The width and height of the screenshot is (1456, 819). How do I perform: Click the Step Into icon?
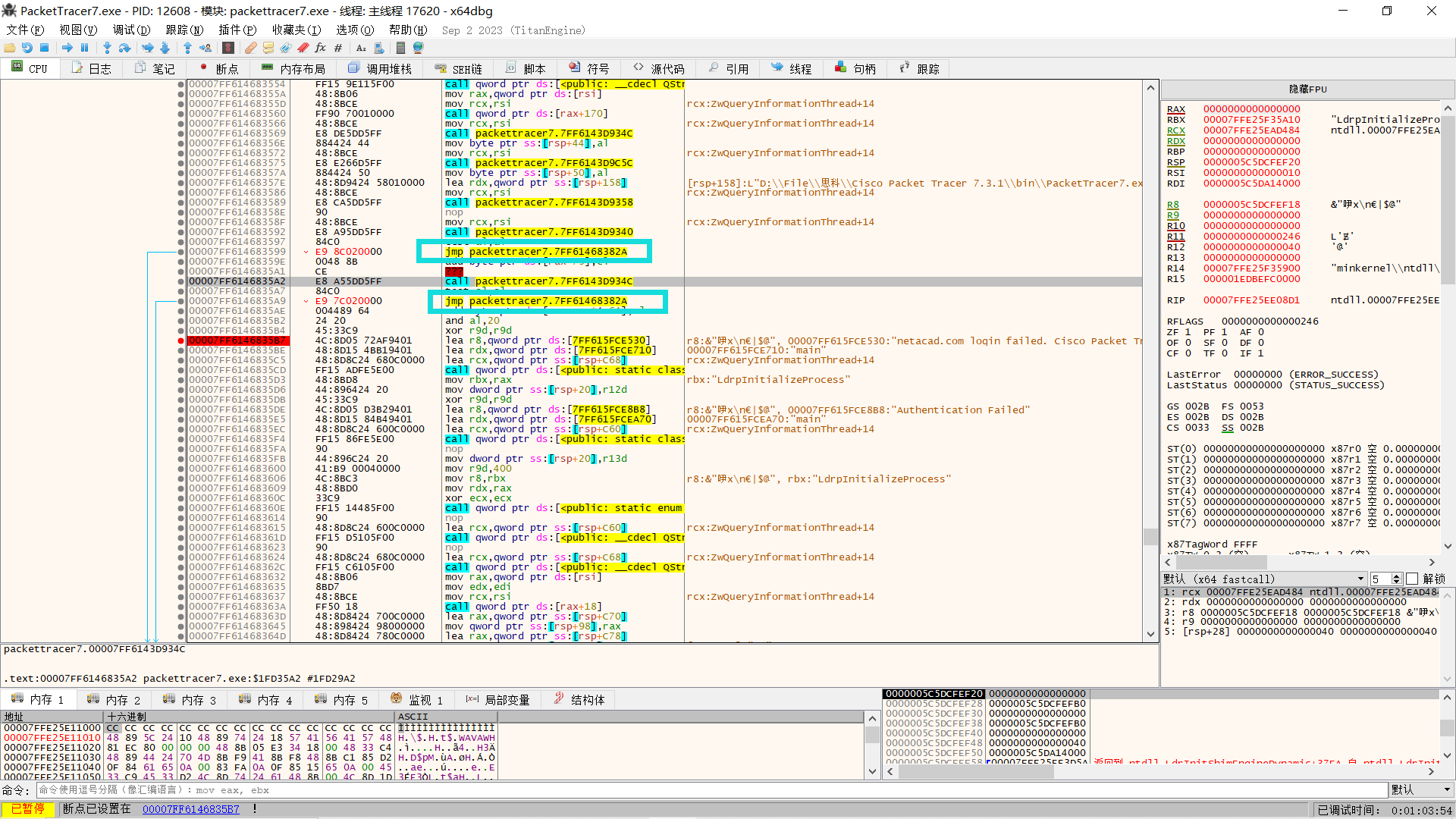coord(107,48)
